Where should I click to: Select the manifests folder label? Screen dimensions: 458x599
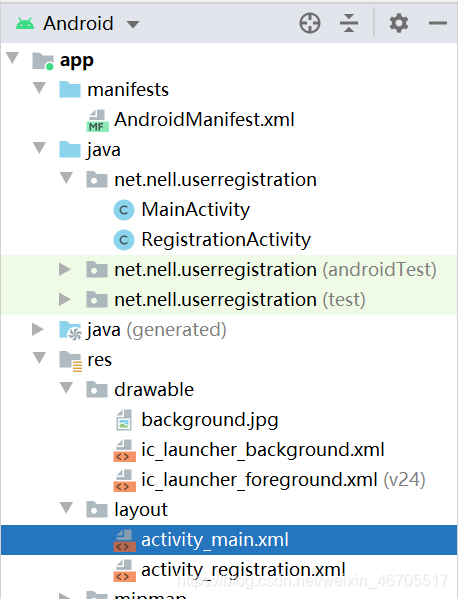(128, 90)
